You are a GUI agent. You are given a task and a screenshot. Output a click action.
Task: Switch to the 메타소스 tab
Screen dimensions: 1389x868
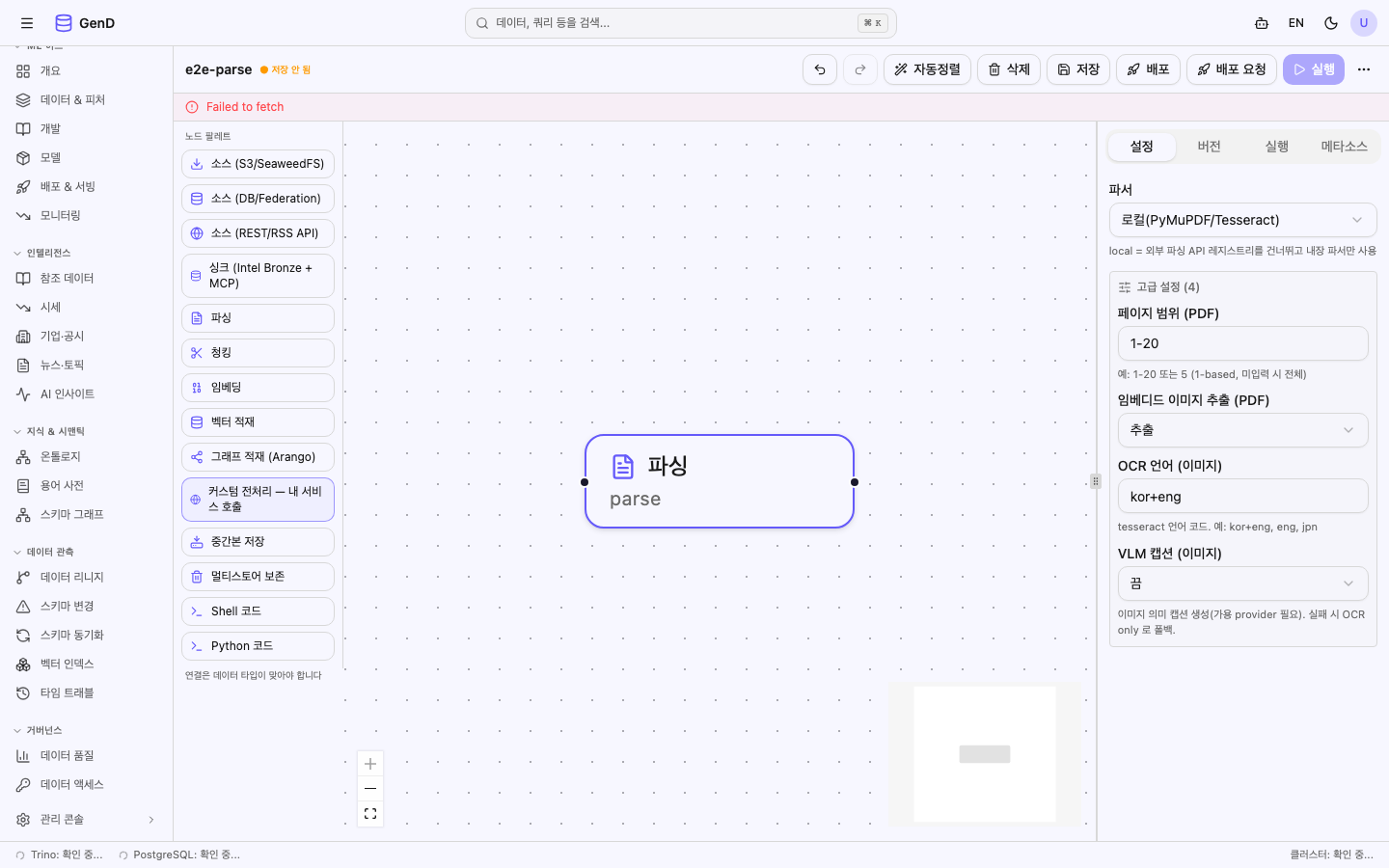(x=1345, y=147)
